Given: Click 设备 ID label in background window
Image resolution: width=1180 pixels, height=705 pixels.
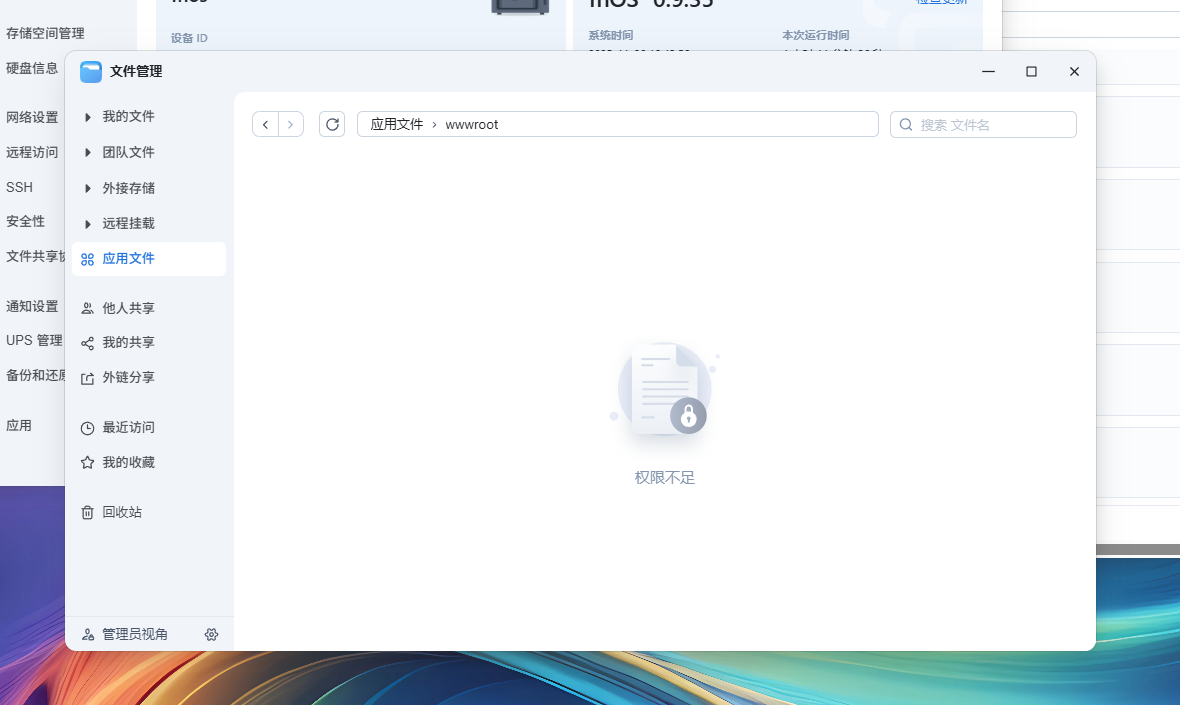Looking at the screenshot, I should 189,38.
